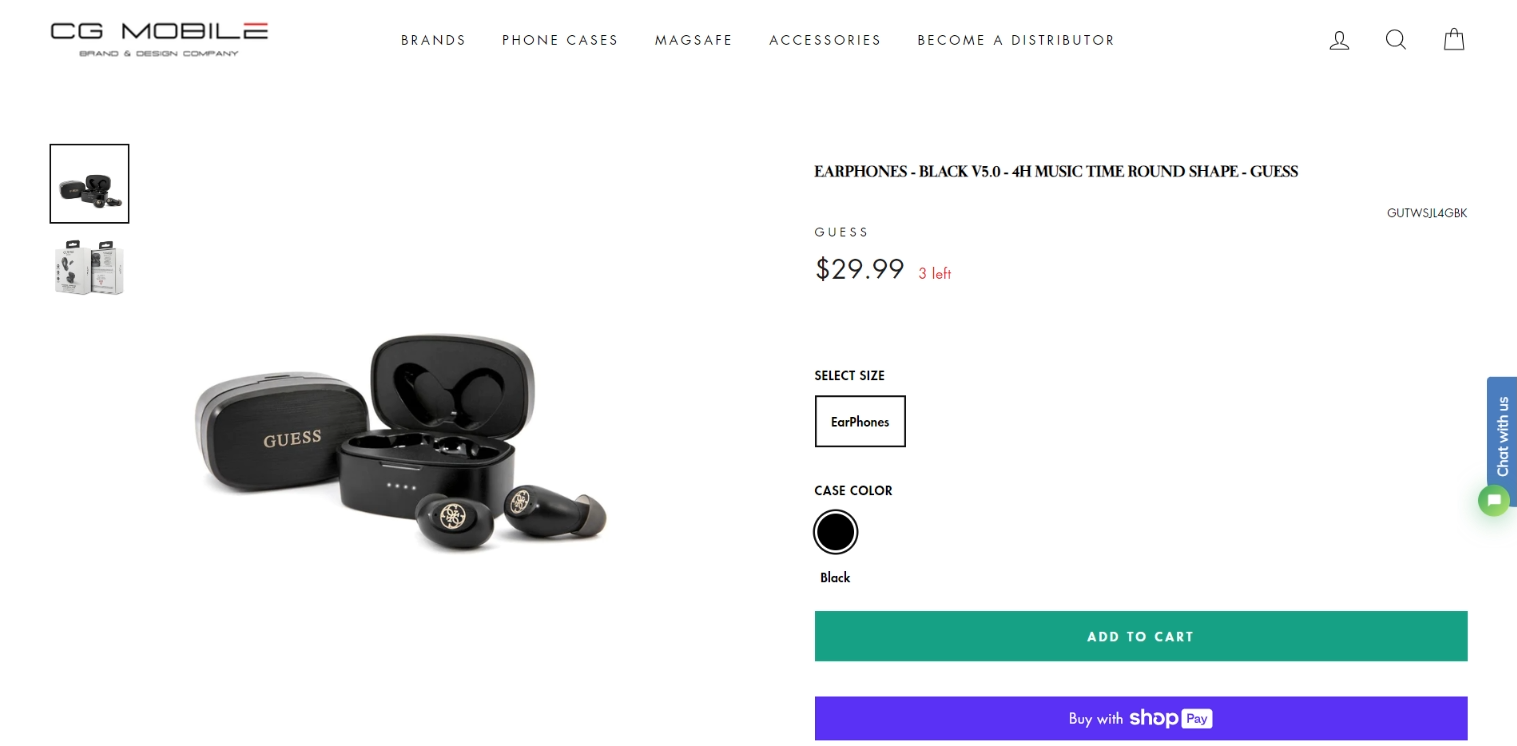Click the search magnifier icon
The height and width of the screenshot is (746, 1517).
(1396, 40)
